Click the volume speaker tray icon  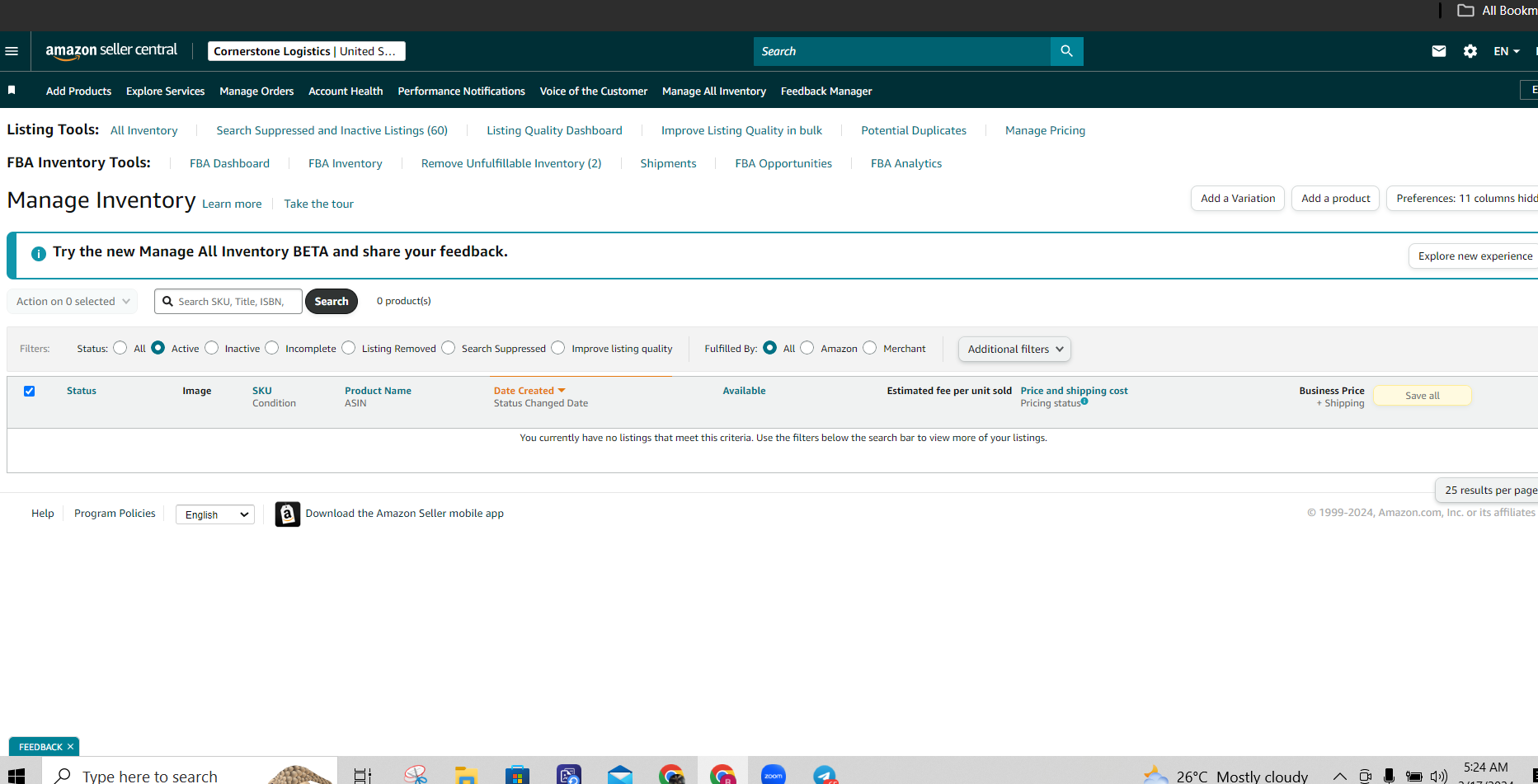pyautogui.click(x=1439, y=777)
